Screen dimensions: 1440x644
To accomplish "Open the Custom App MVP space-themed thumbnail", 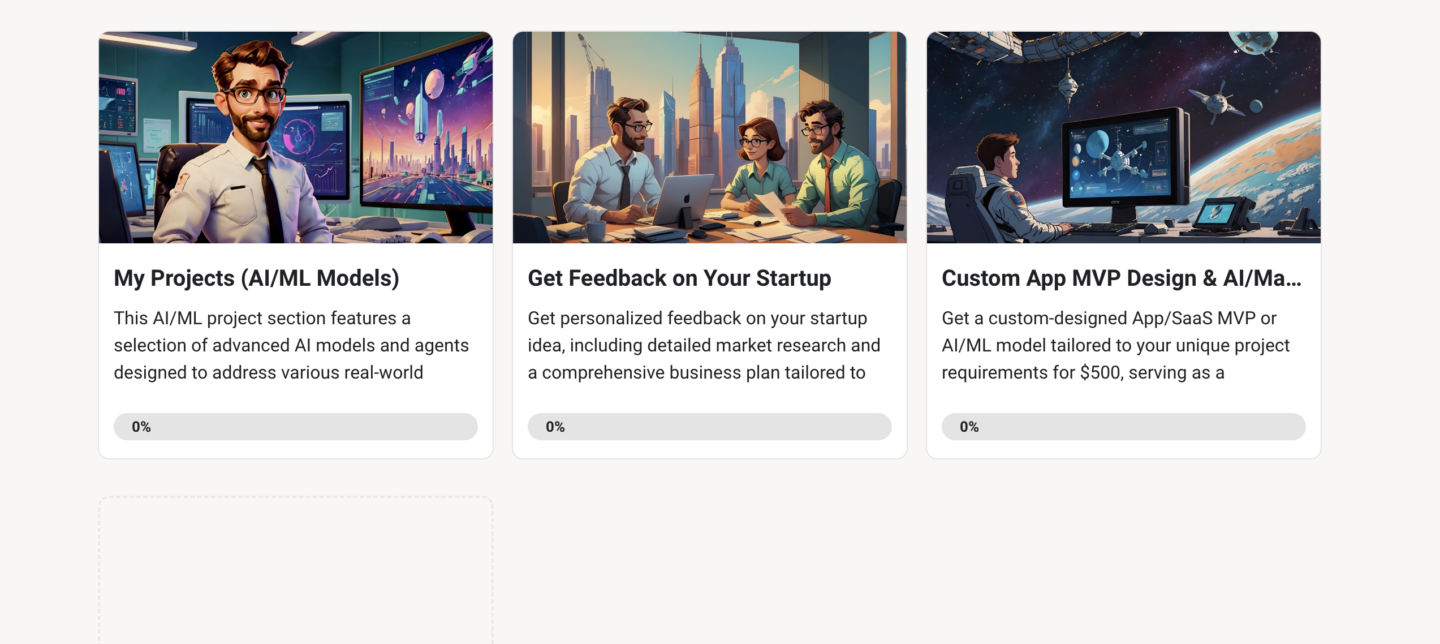I will [x=1124, y=137].
